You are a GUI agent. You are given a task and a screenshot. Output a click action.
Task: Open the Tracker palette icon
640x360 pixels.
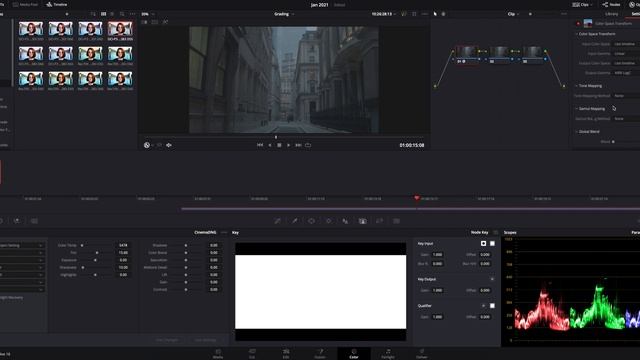click(x=329, y=221)
